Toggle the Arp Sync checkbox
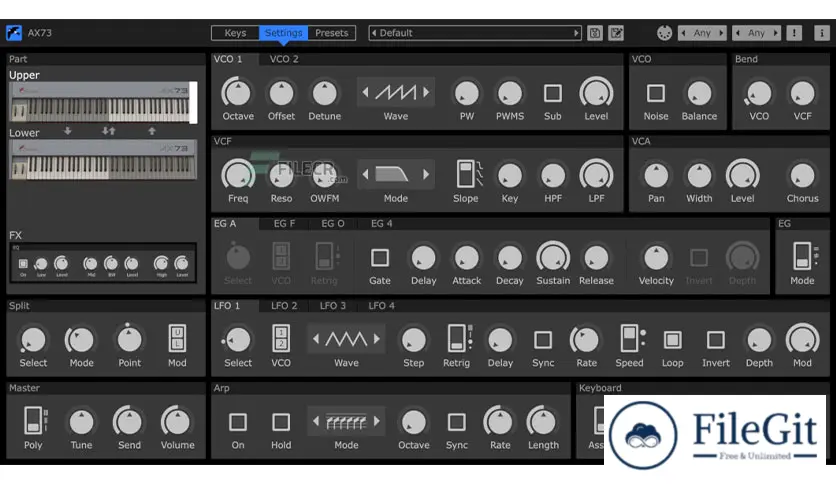This screenshot has height=484, width=836. tap(456, 422)
